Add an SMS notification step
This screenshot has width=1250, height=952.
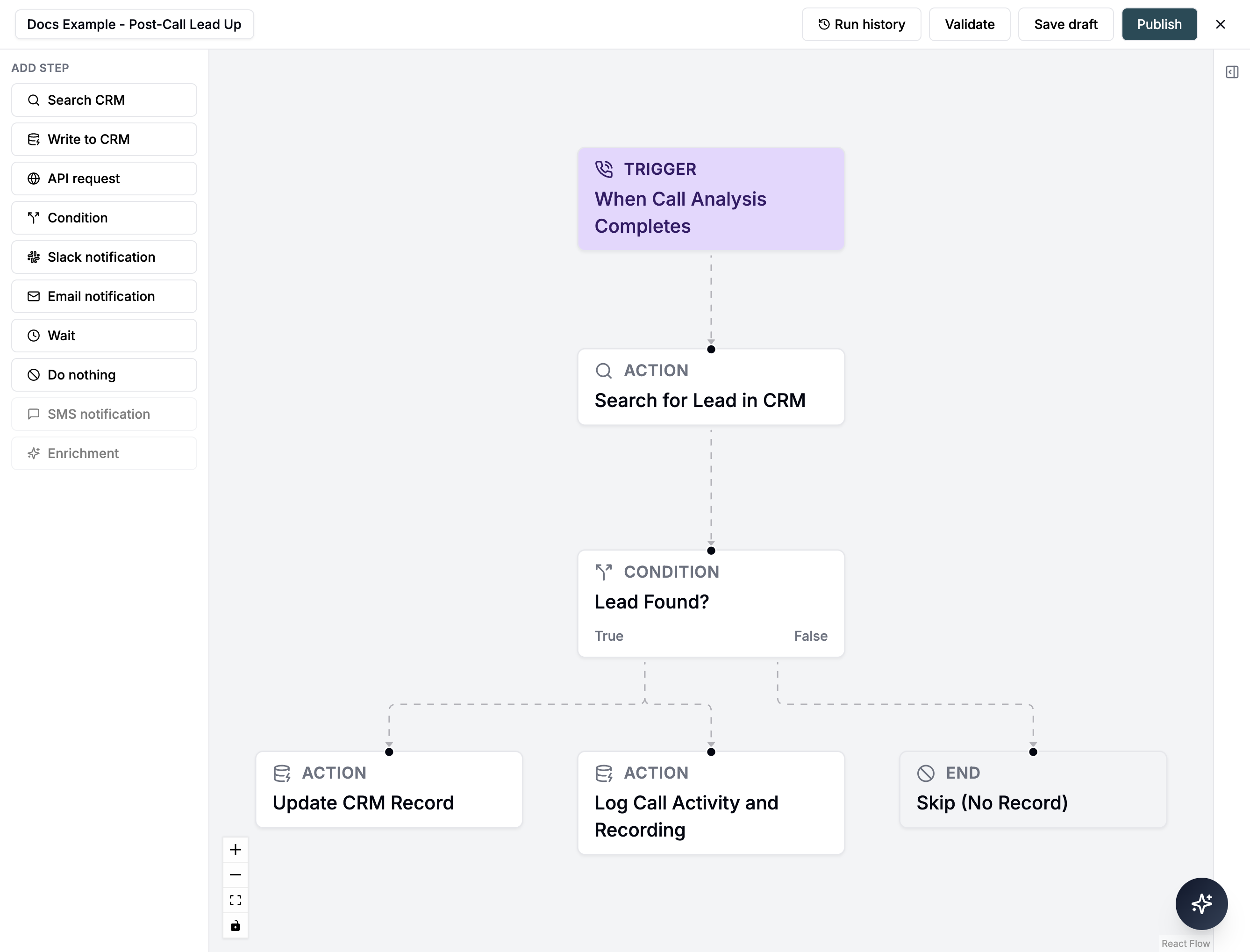(x=104, y=414)
